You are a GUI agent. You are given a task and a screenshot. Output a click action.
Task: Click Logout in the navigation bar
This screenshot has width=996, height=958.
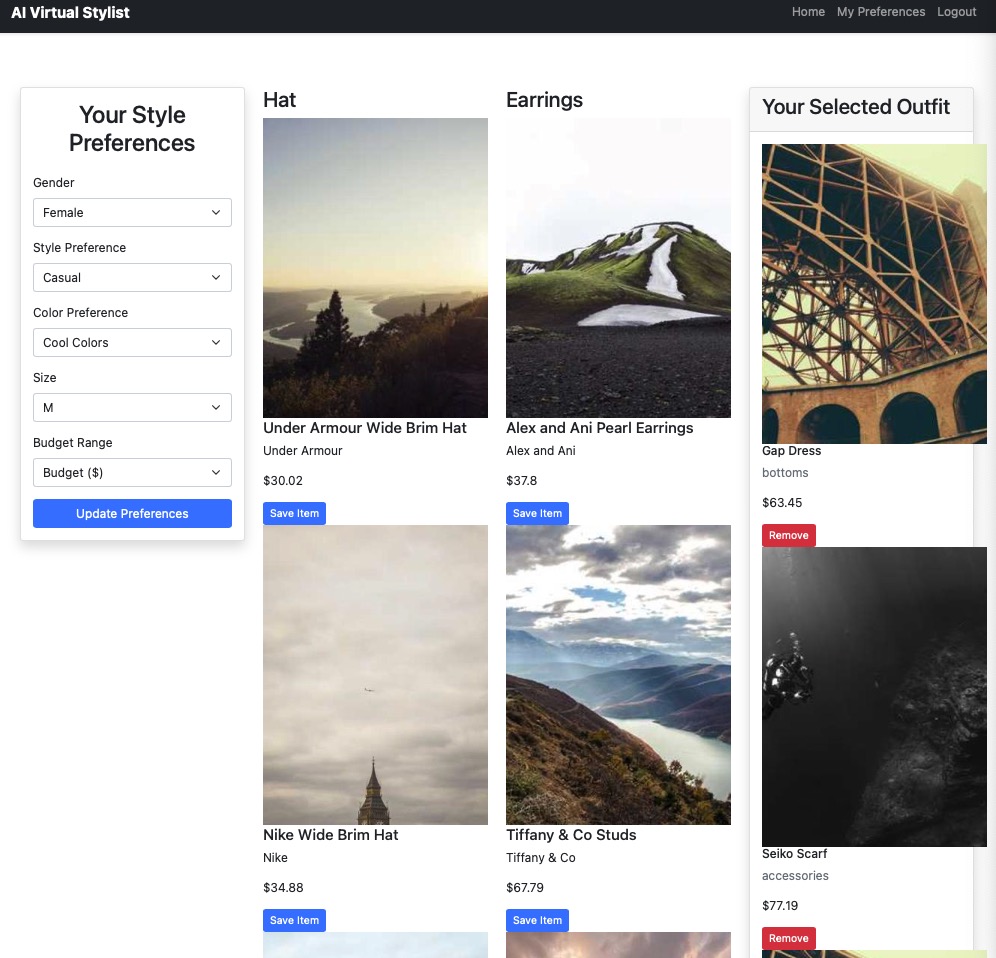click(956, 12)
